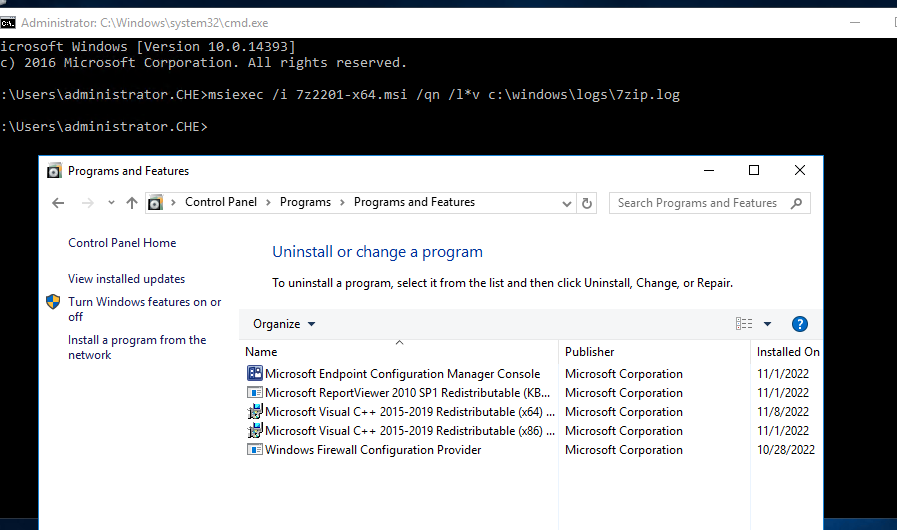Expand the chevron after Programs breadcrumb
Screen dimensions: 897x530
pyautogui.click(x=342, y=202)
